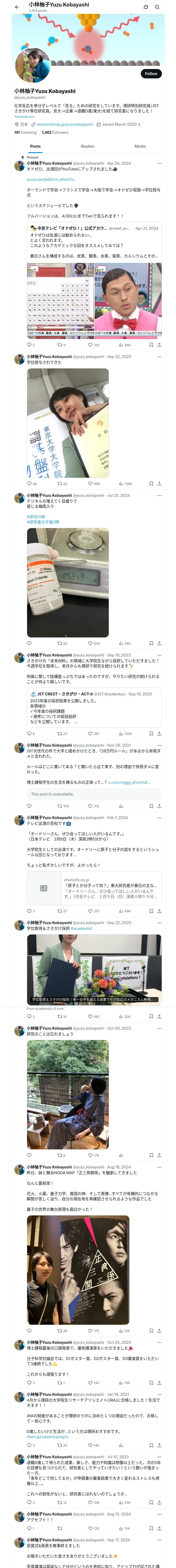Switch to the Replies tab
Viewport: 176px width, 1568px height.
pos(87,146)
